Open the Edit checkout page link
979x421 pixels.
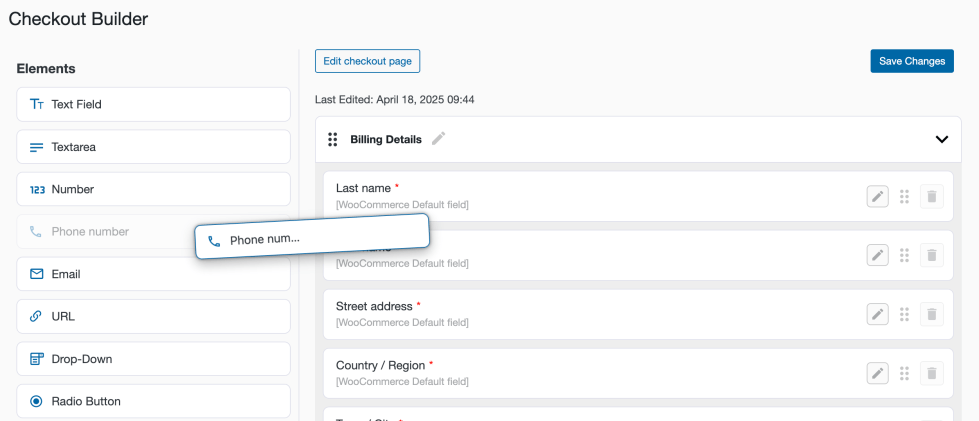[367, 61]
